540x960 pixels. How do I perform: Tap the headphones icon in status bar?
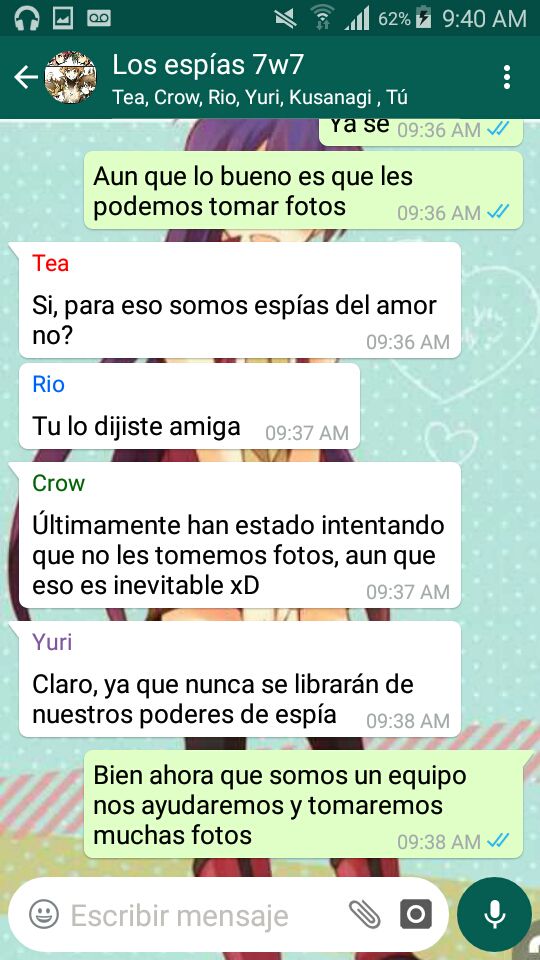click(26, 18)
